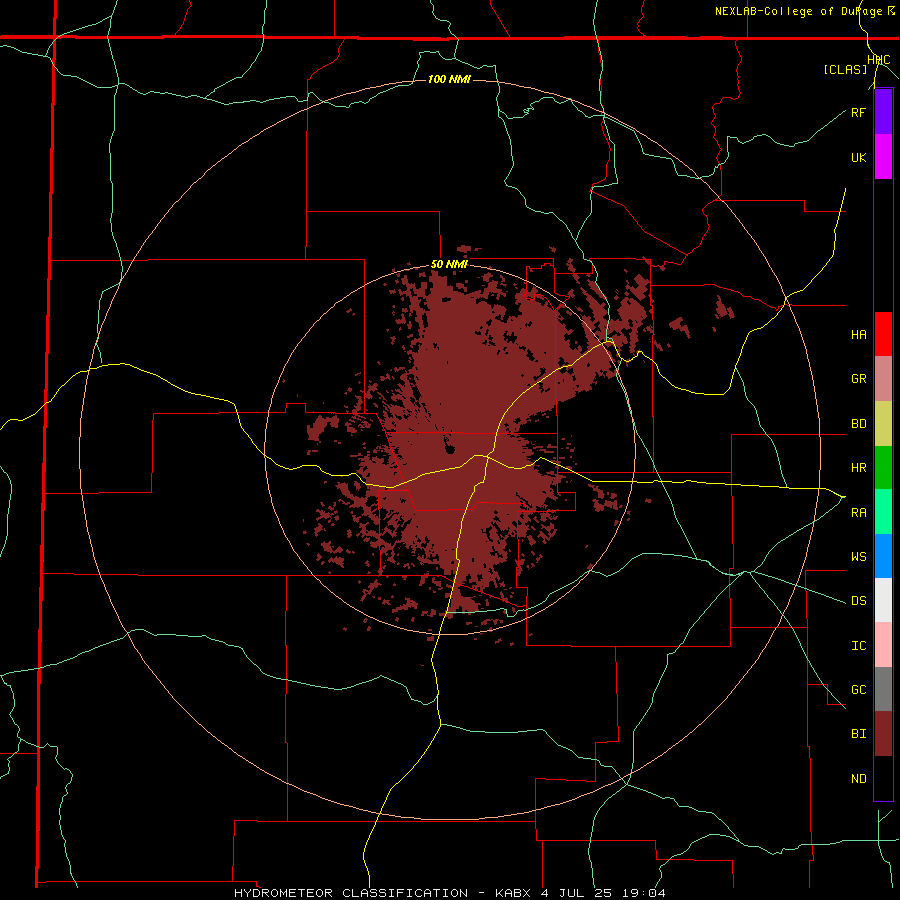Select the IC light pink legend swatch
900x900 pixels.
coord(883,645)
